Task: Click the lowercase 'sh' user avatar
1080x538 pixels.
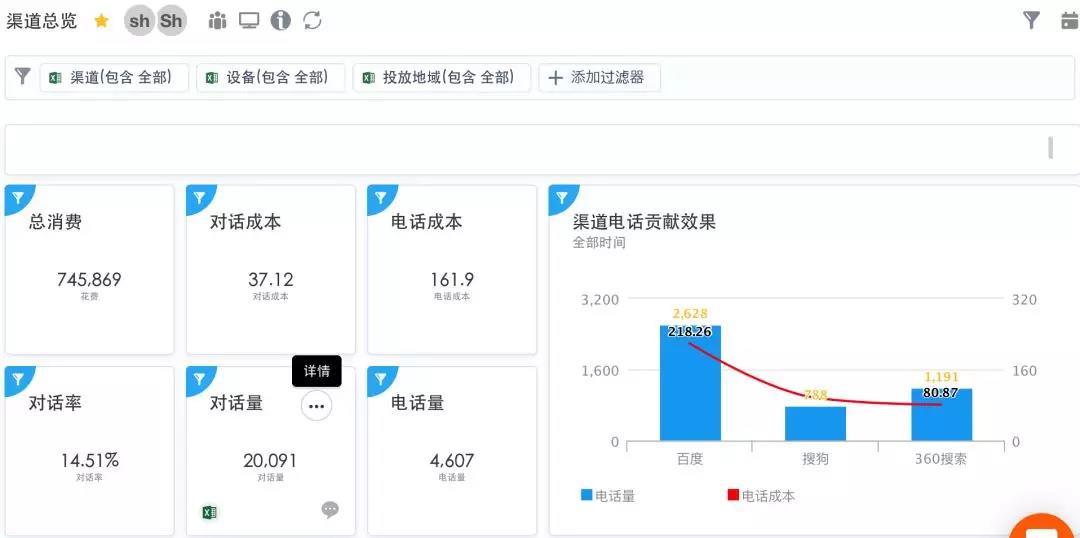Action: (x=139, y=21)
